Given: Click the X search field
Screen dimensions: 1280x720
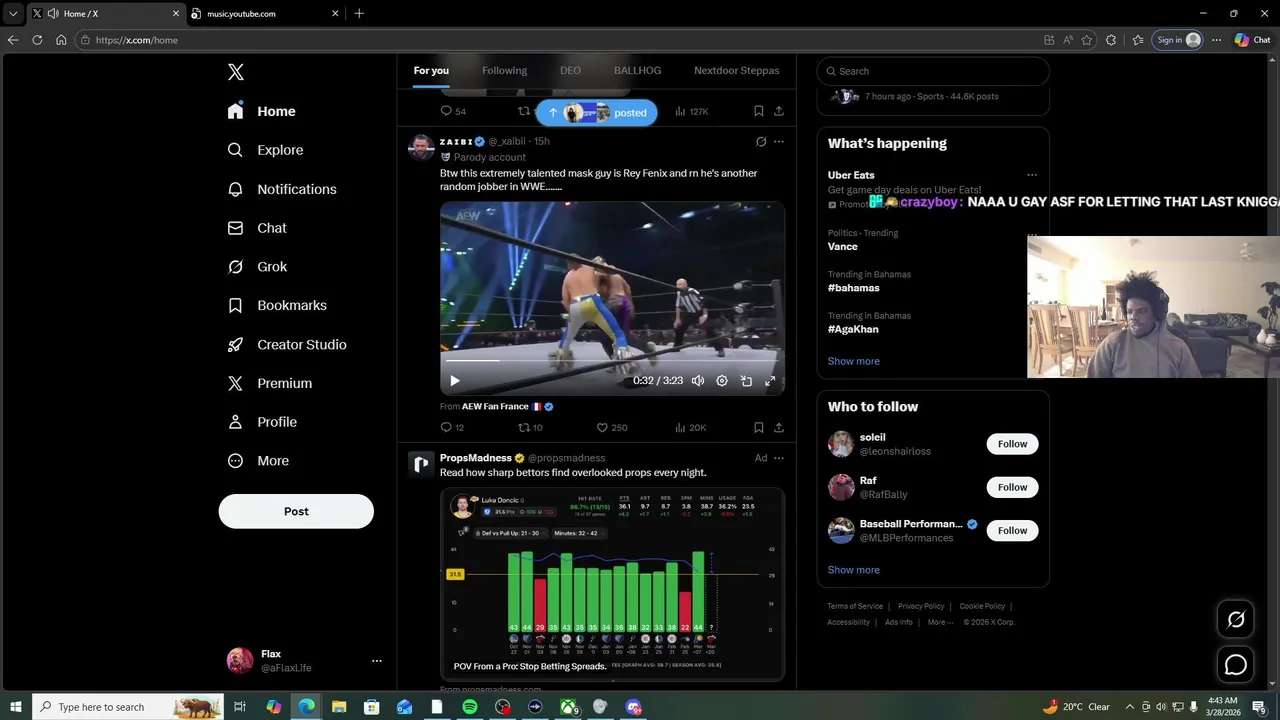Looking at the screenshot, I should tap(933, 71).
